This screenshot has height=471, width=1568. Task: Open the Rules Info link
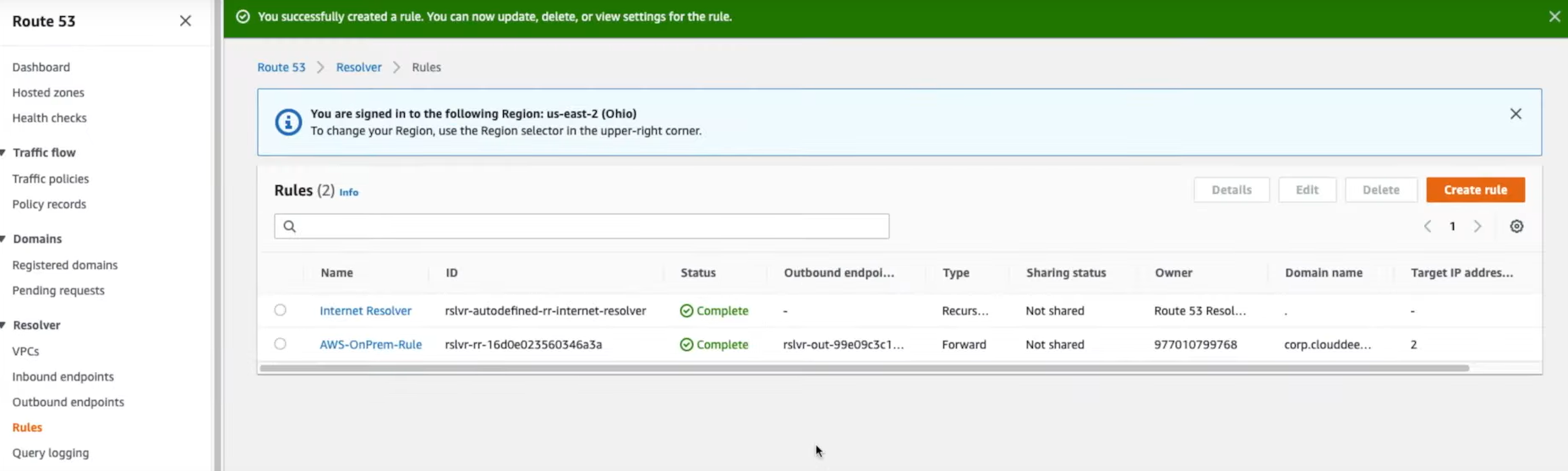pyautogui.click(x=349, y=192)
